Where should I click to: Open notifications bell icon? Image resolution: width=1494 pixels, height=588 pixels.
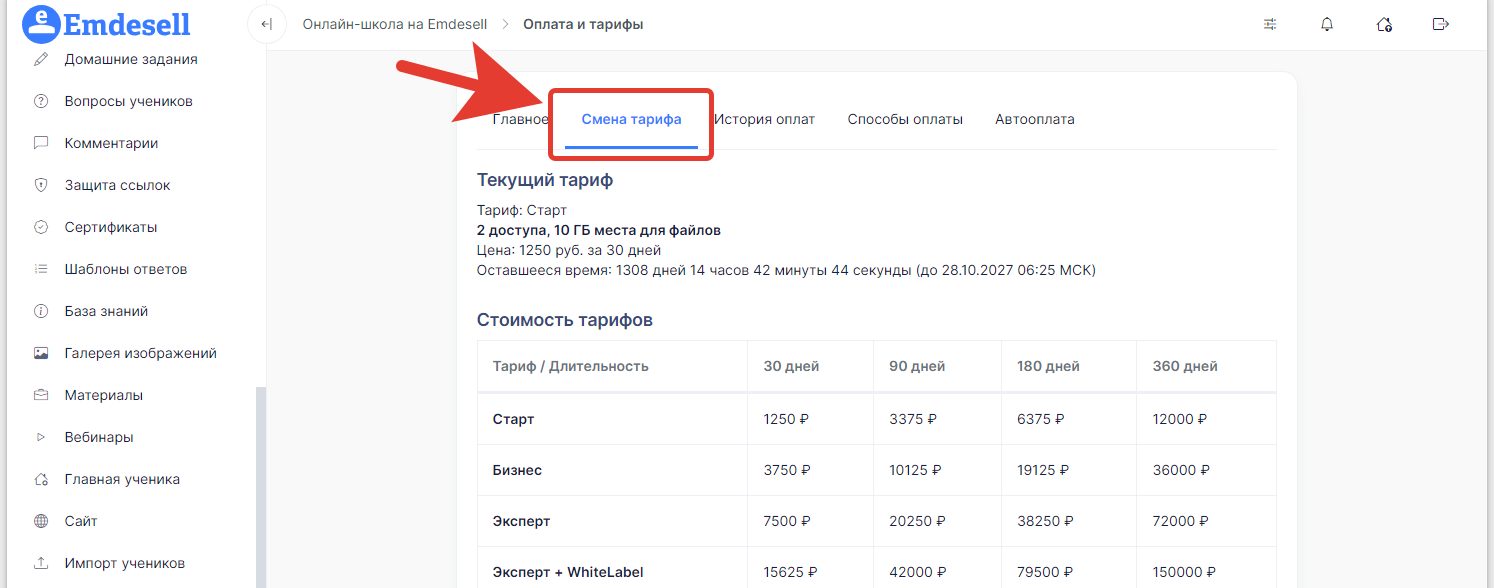coord(1327,24)
